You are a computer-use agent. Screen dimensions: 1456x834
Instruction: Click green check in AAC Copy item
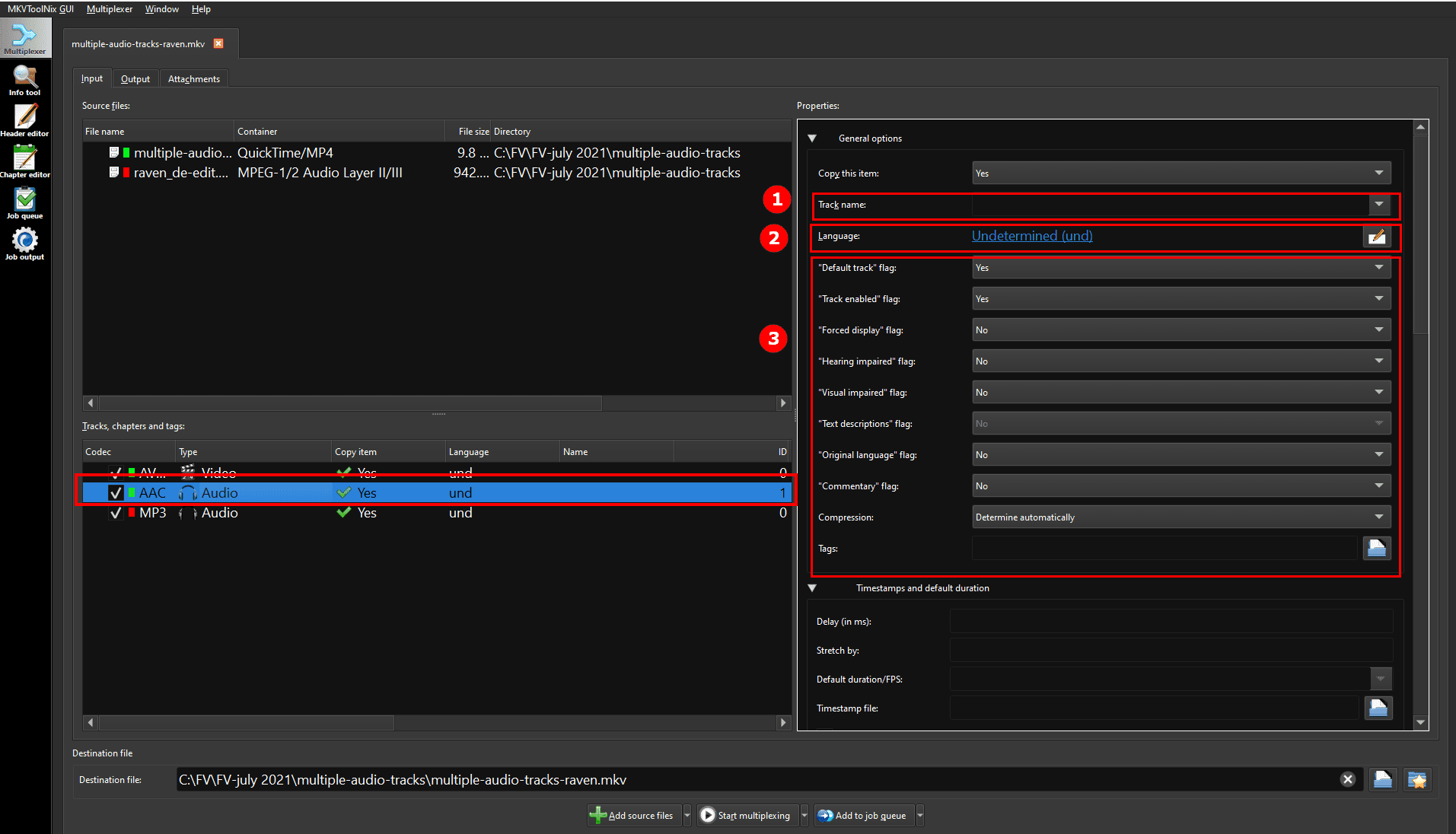point(344,492)
